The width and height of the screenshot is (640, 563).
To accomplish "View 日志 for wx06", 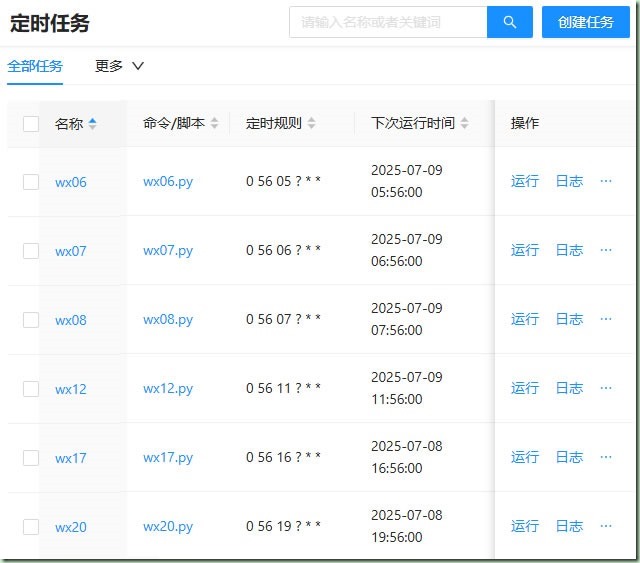I will [x=569, y=181].
